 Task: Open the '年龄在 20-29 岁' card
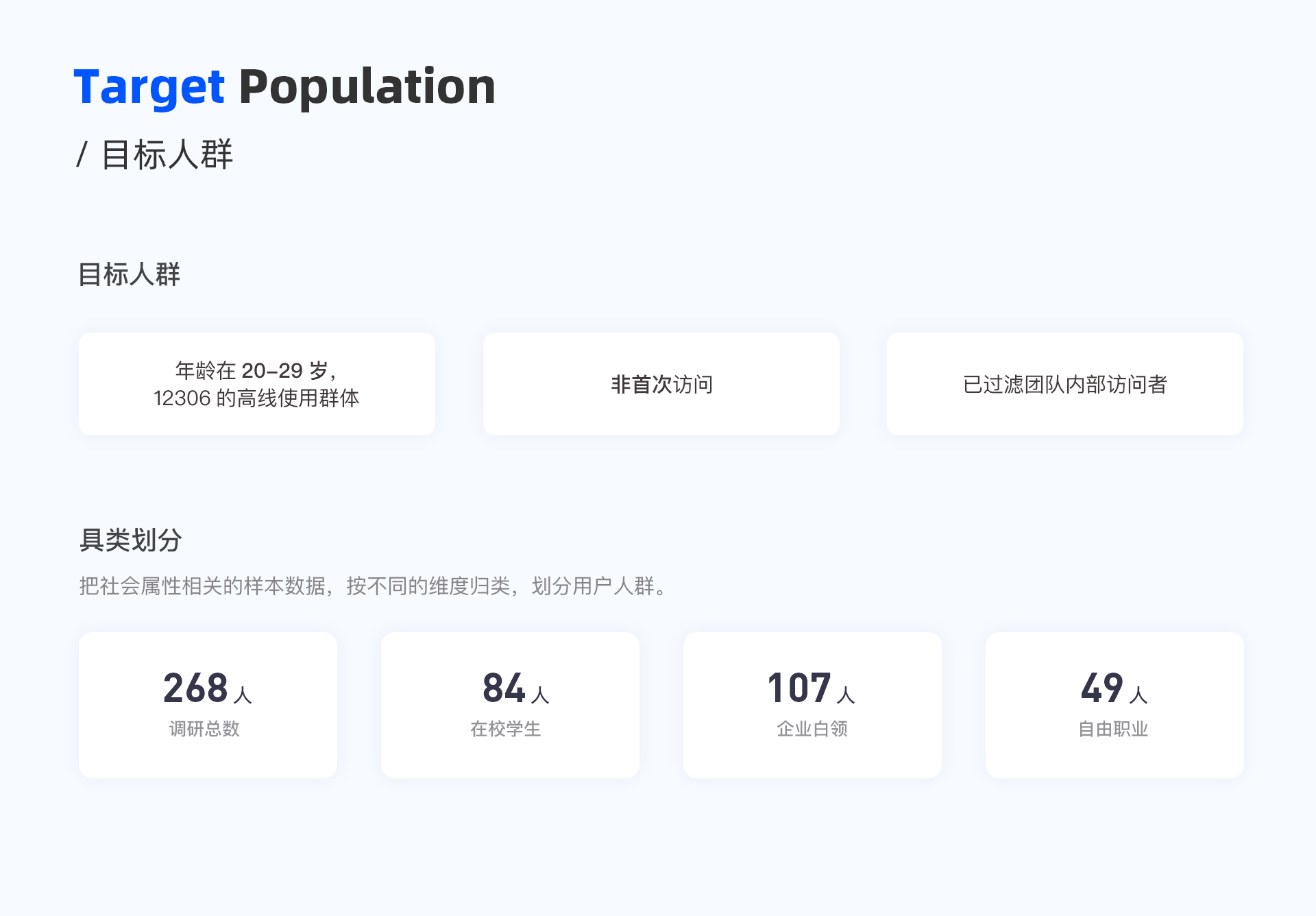[x=257, y=384]
